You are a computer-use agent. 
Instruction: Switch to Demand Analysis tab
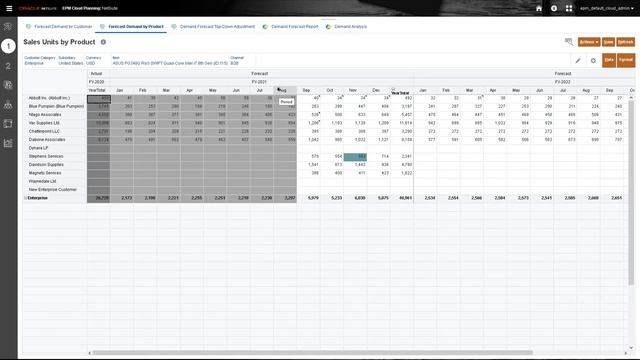[347, 27]
